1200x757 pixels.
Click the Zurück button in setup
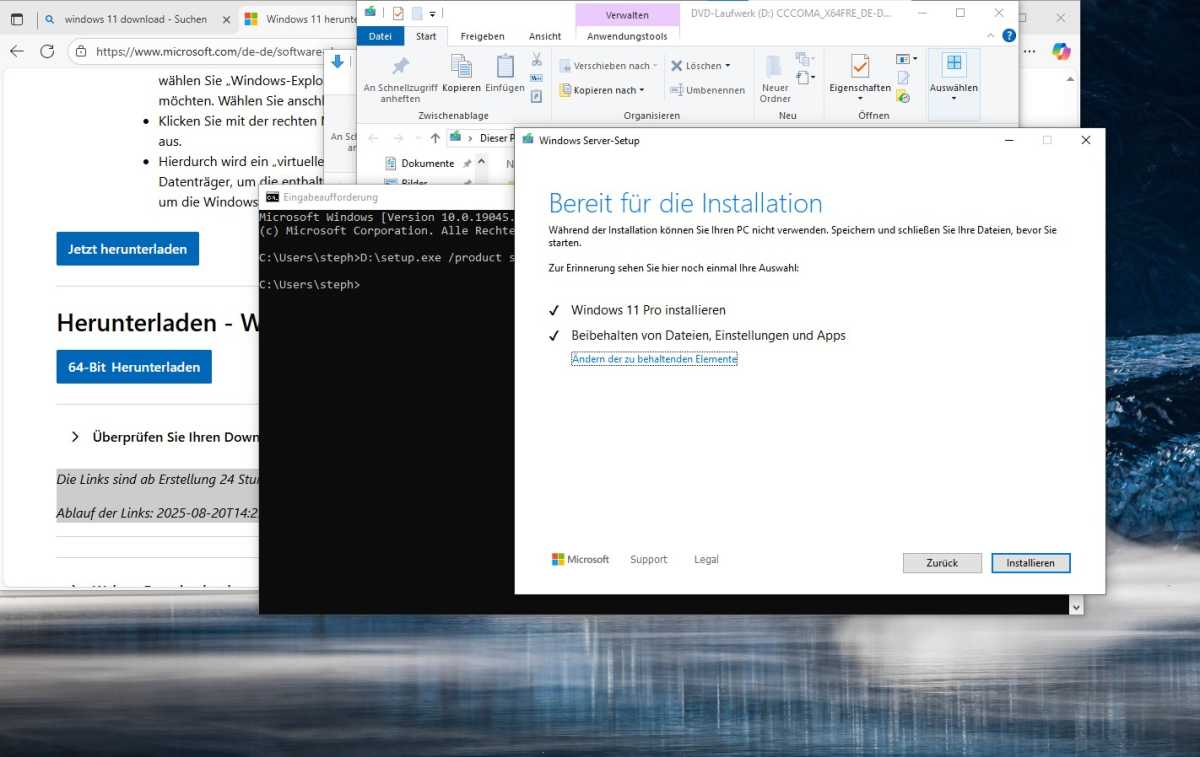(942, 563)
